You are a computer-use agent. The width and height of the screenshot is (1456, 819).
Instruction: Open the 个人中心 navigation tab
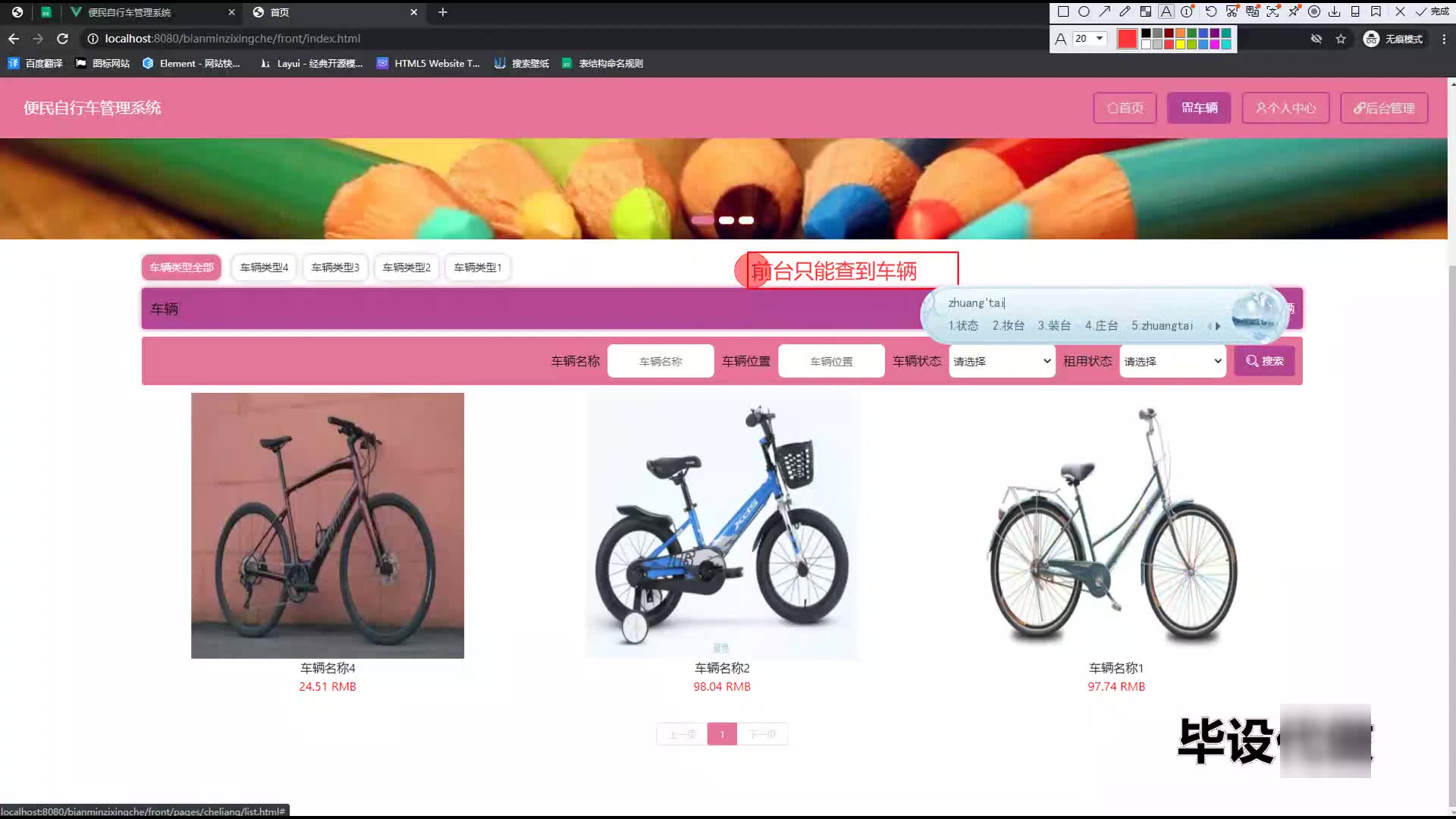[1285, 108]
